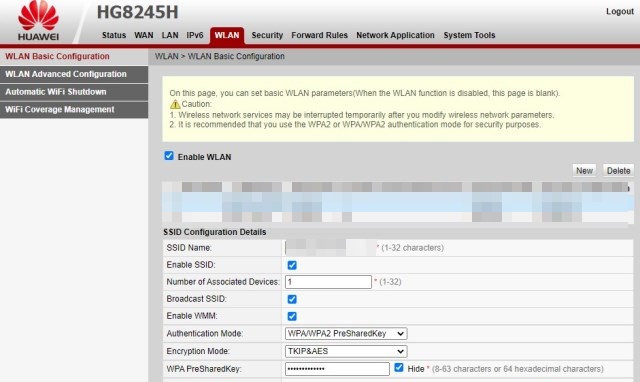Viewport: 640px width, 382px height.
Task: Open the System Tools tab
Action: point(469,35)
